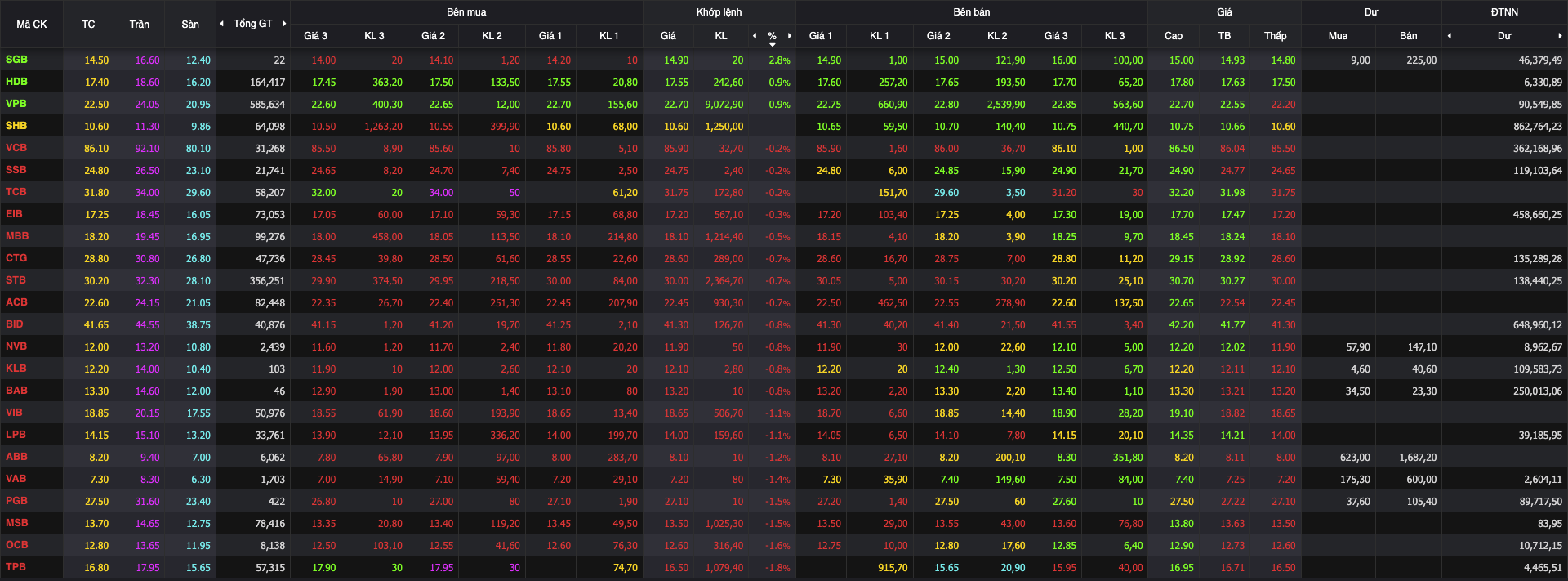Image resolution: width=1568 pixels, height=581 pixels.
Task: Click ABB surplus sell value 1,687,20
Action: click(1417, 458)
